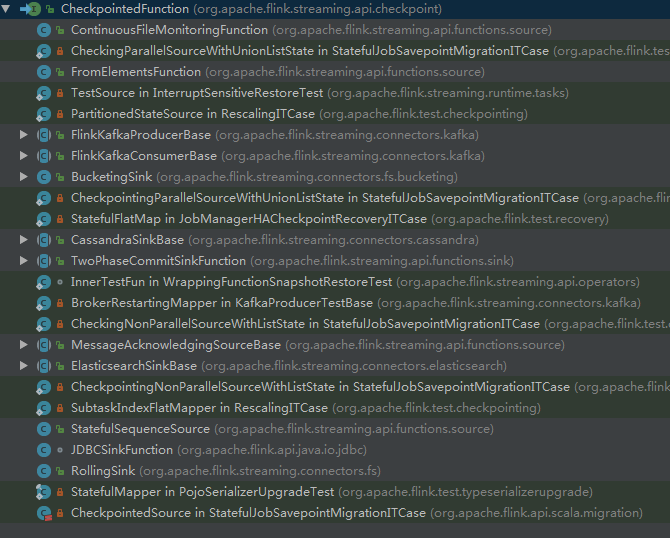The height and width of the screenshot is (538, 670).
Task: Click the abstract class icon of TwoPhaseCommitSinkFunction
Action: (x=44, y=261)
